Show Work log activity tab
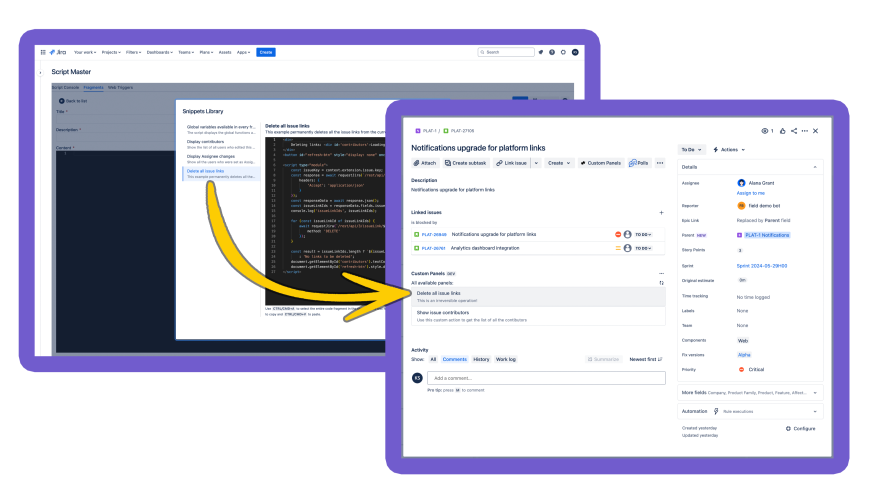The width and height of the screenshot is (870, 494). tap(505, 360)
